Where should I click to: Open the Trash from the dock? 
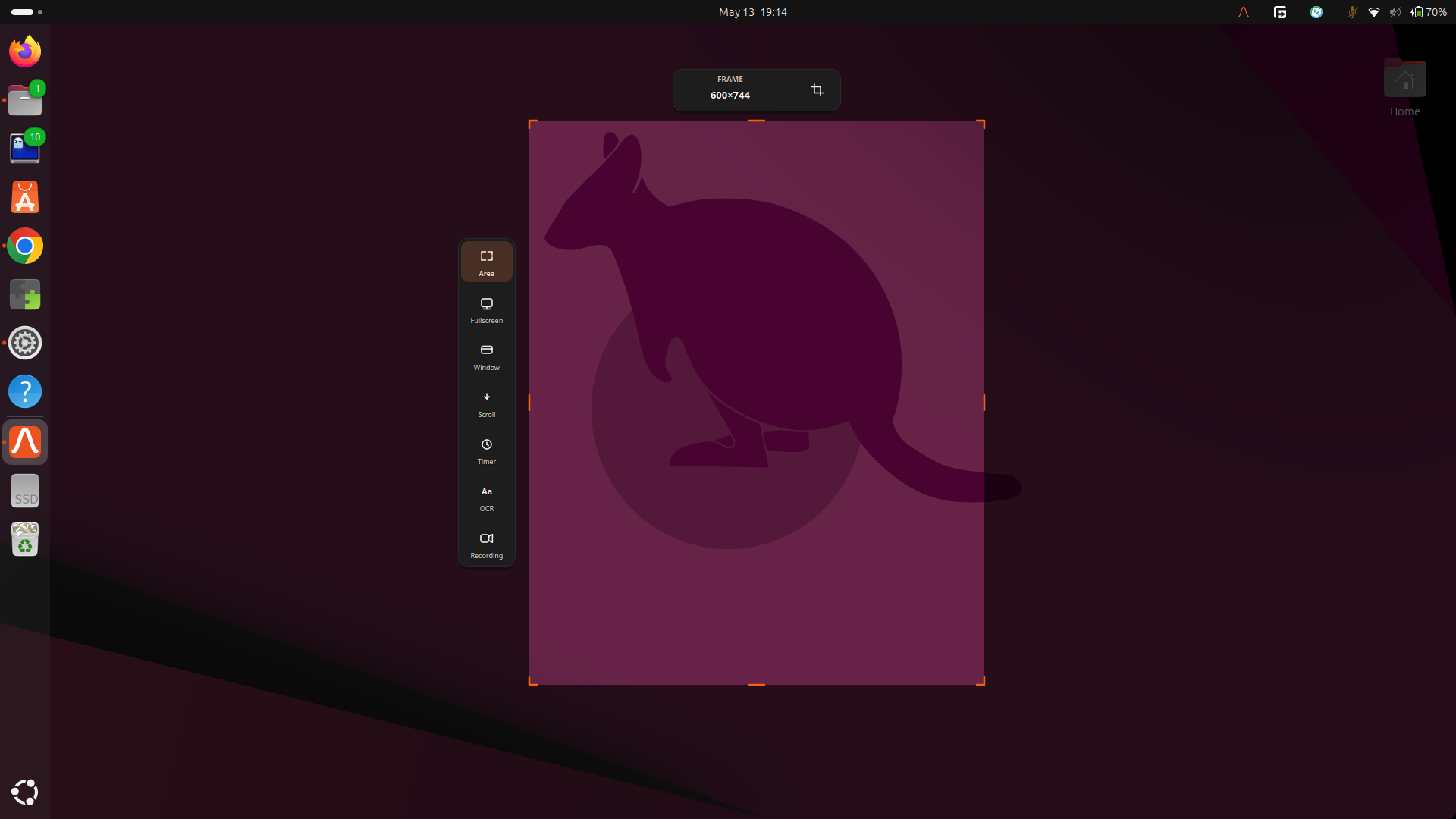[x=25, y=539]
